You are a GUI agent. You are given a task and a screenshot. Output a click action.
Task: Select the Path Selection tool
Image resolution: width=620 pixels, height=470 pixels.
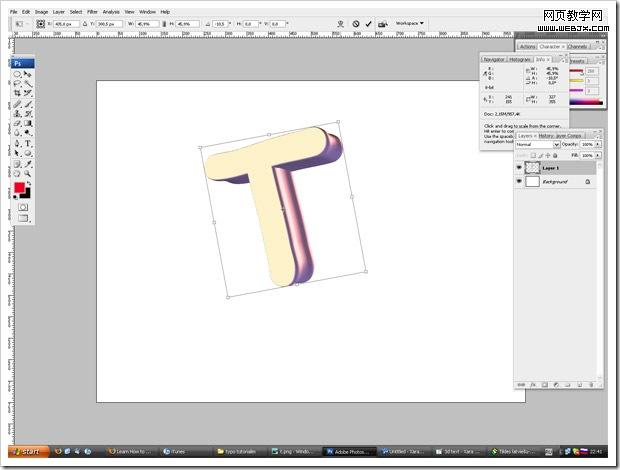(x=17, y=153)
